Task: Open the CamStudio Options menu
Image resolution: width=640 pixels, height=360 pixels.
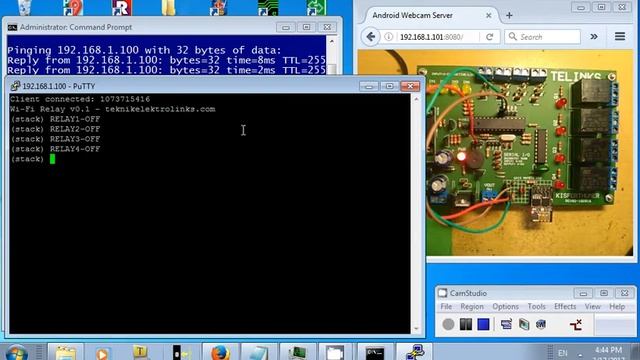Action: click(x=505, y=307)
